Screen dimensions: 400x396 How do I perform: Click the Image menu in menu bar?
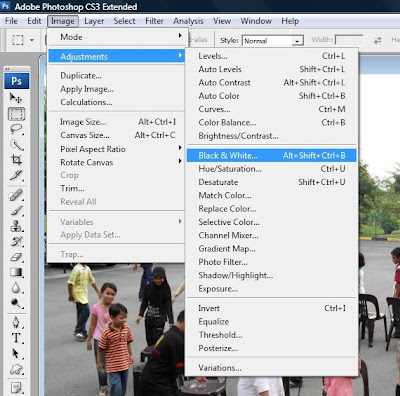pos(63,21)
